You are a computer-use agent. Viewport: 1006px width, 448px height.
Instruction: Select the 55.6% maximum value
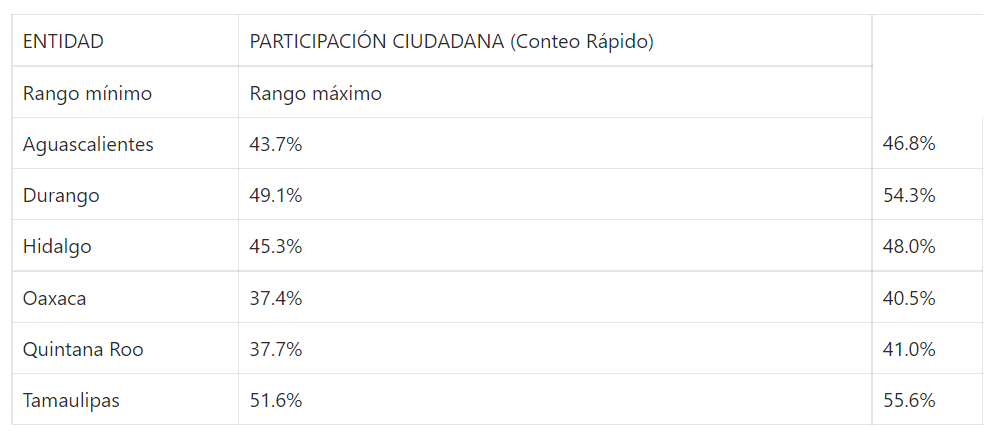click(x=909, y=401)
